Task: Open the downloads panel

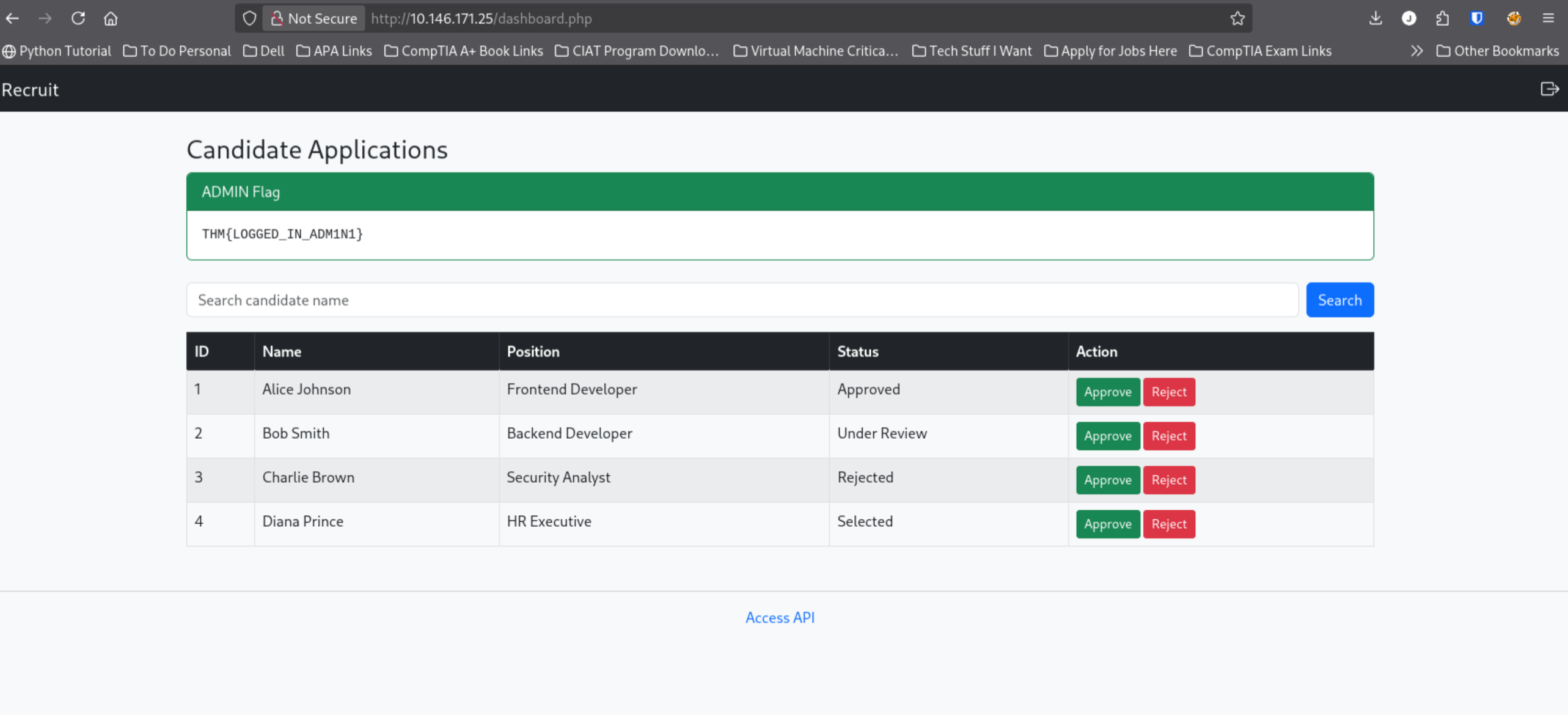Action: [1376, 18]
